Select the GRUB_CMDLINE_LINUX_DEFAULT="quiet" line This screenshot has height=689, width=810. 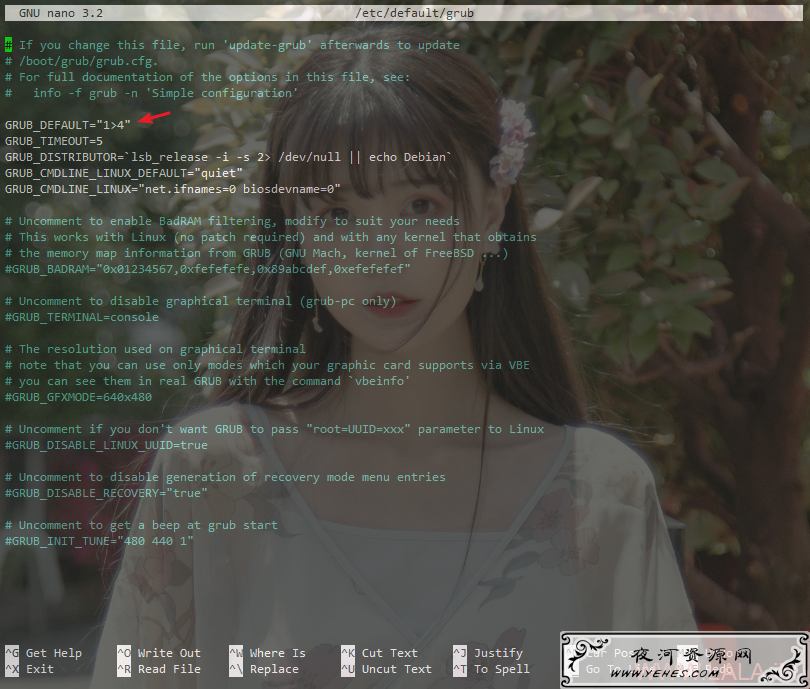tap(123, 173)
